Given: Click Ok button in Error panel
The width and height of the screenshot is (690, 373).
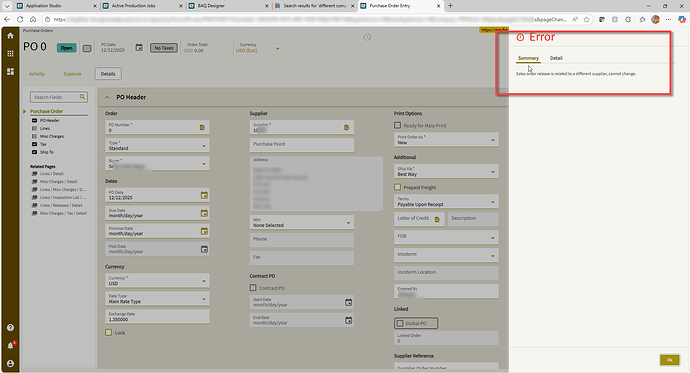Looking at the screenshot, I should (x=669, y=360).
